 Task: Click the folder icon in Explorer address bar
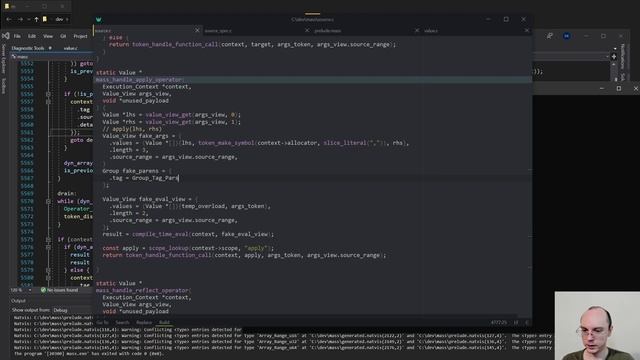coord(45,19)
